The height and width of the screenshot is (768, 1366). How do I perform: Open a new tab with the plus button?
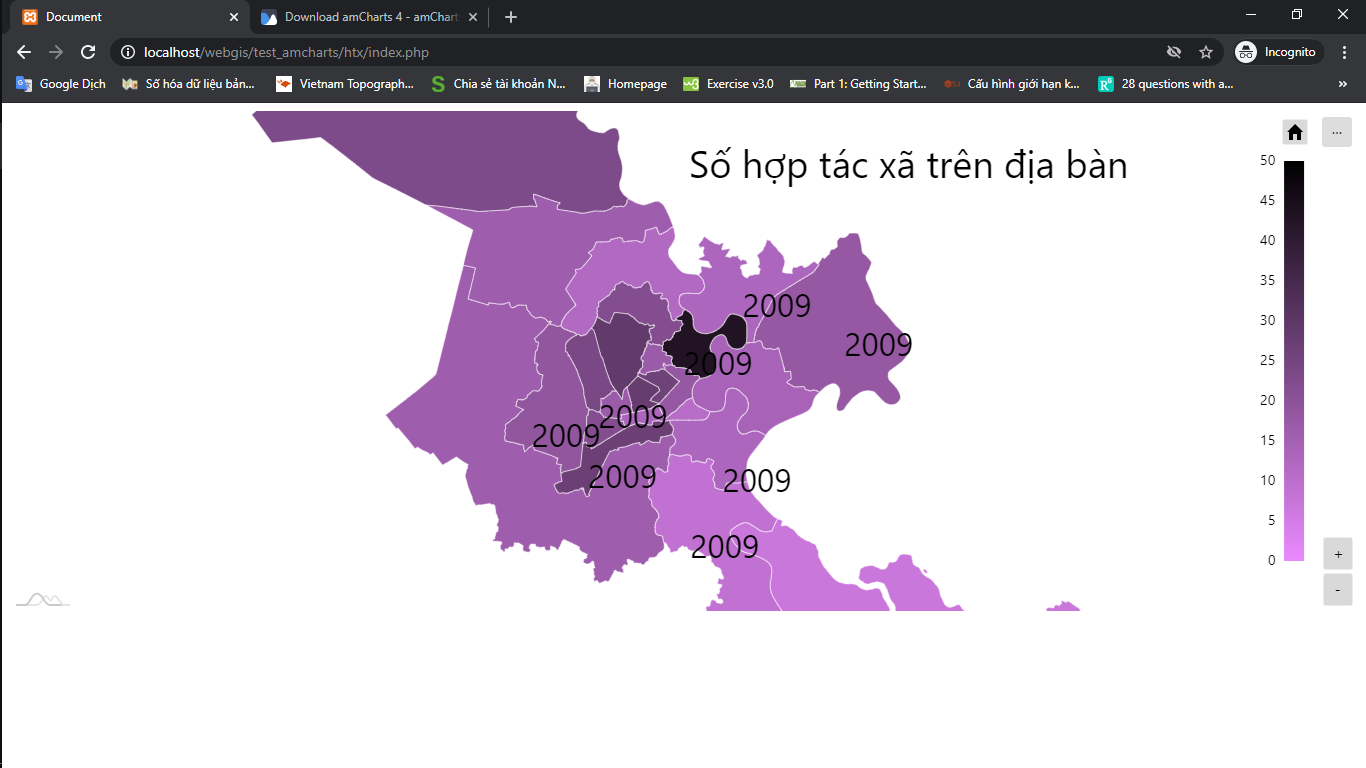point(511,17)
